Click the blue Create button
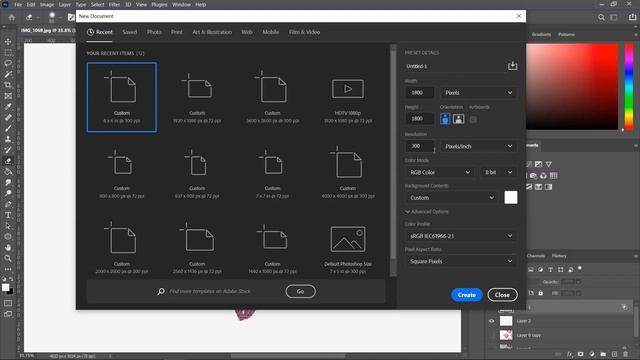Image resolution: width=640 pixels, height=360 pixels. pyautogui.click(x=467, y=295)
